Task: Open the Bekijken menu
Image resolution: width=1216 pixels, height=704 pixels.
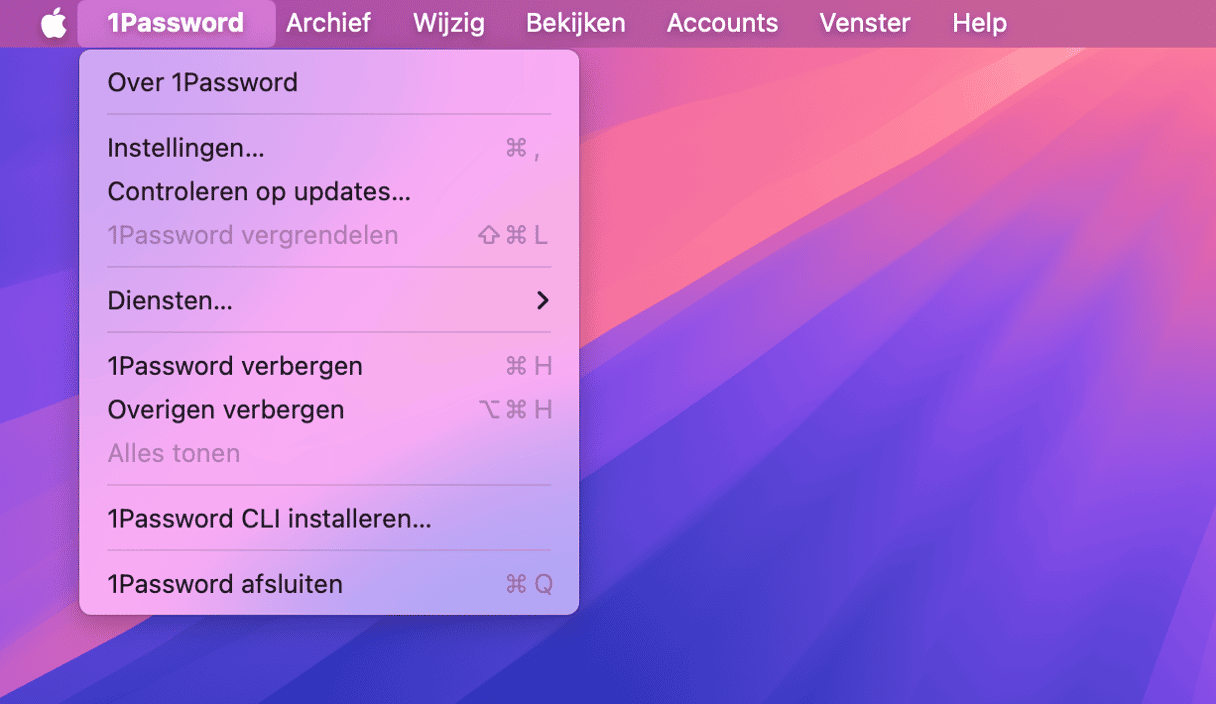Action: pos(576,23)
